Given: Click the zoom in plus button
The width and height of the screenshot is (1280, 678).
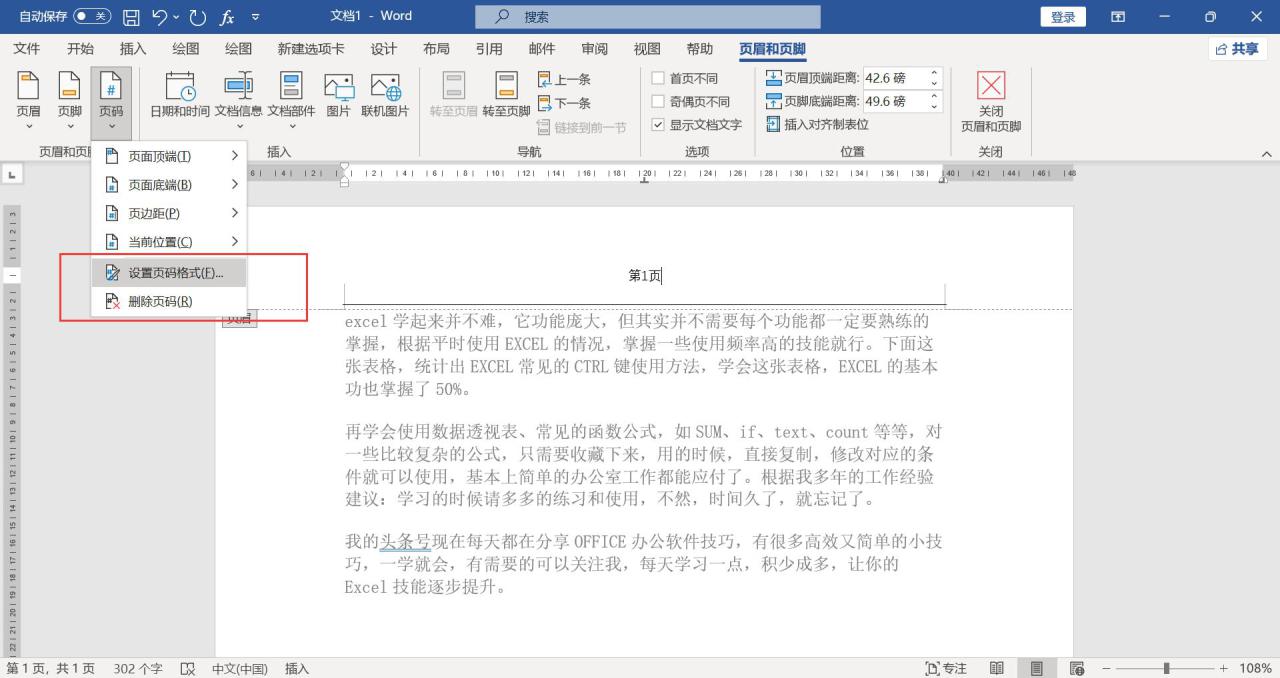Looking at the screenshot, I should click(1223, 668).
